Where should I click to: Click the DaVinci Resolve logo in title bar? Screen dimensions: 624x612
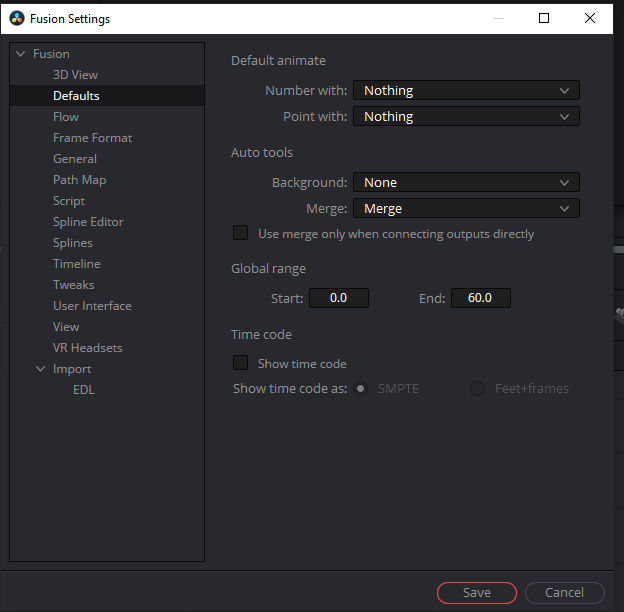tap(17, 18)
